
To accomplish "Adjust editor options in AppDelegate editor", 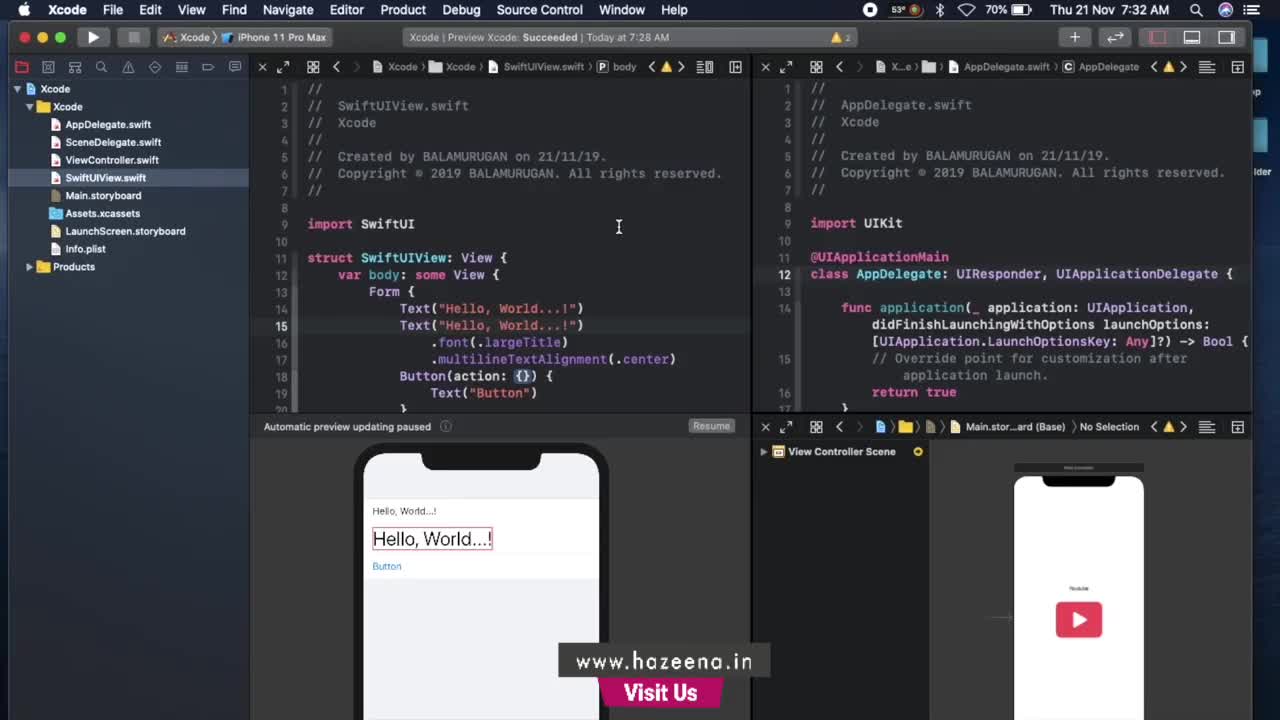I will (x=1207, y=67).
